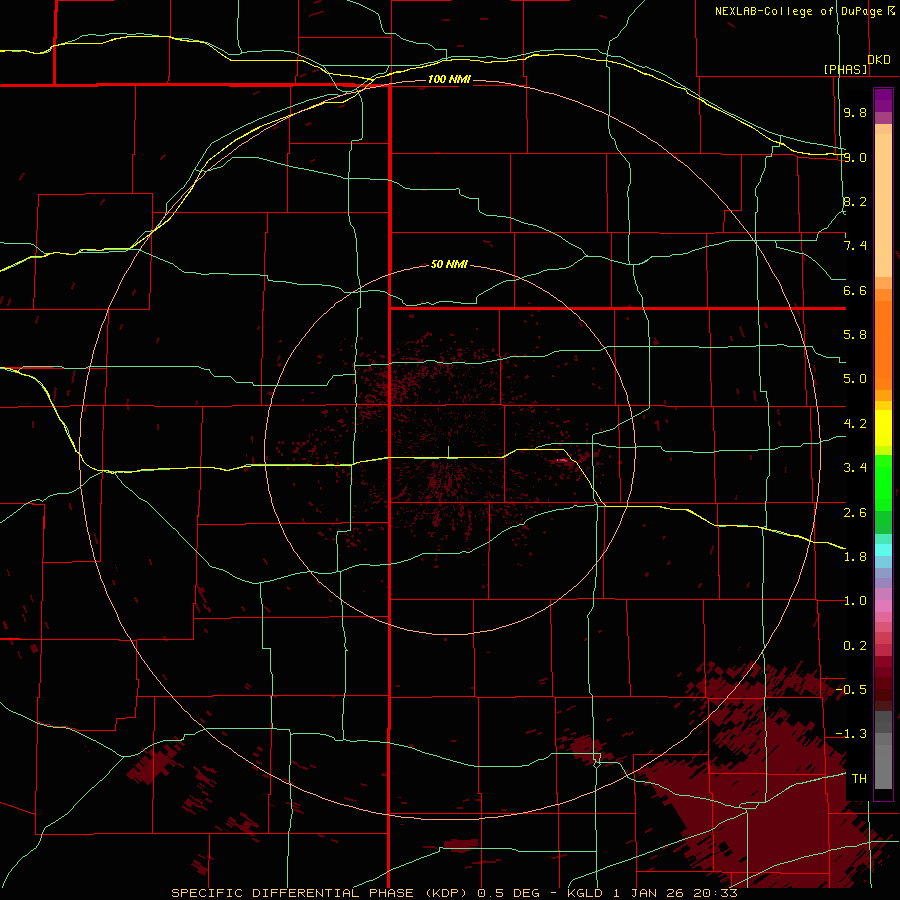Select the 1.8 value on the scale
The width and height of the screenshot is (900, 900).
click(x=855, y=557)
